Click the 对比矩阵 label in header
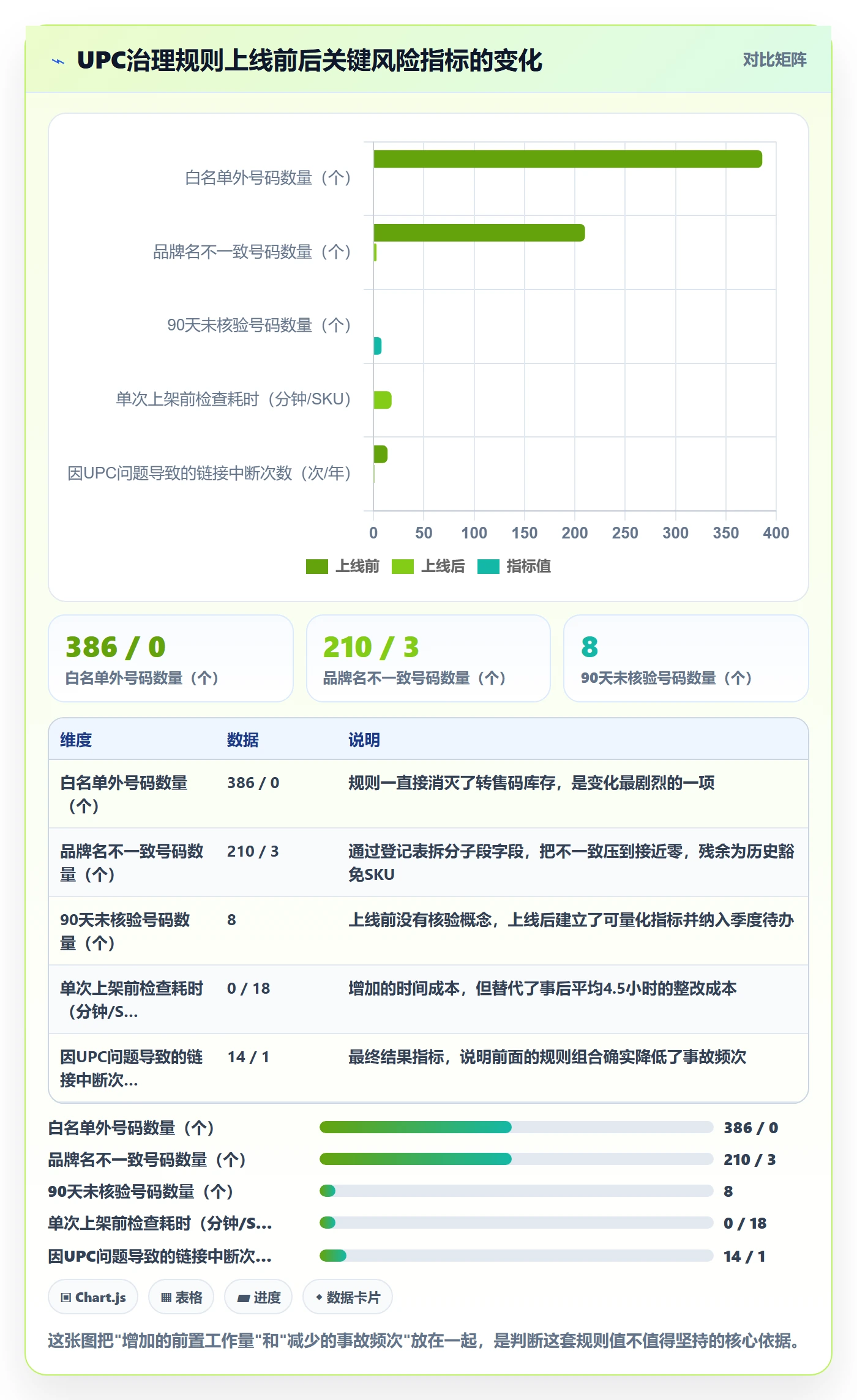 774,60
